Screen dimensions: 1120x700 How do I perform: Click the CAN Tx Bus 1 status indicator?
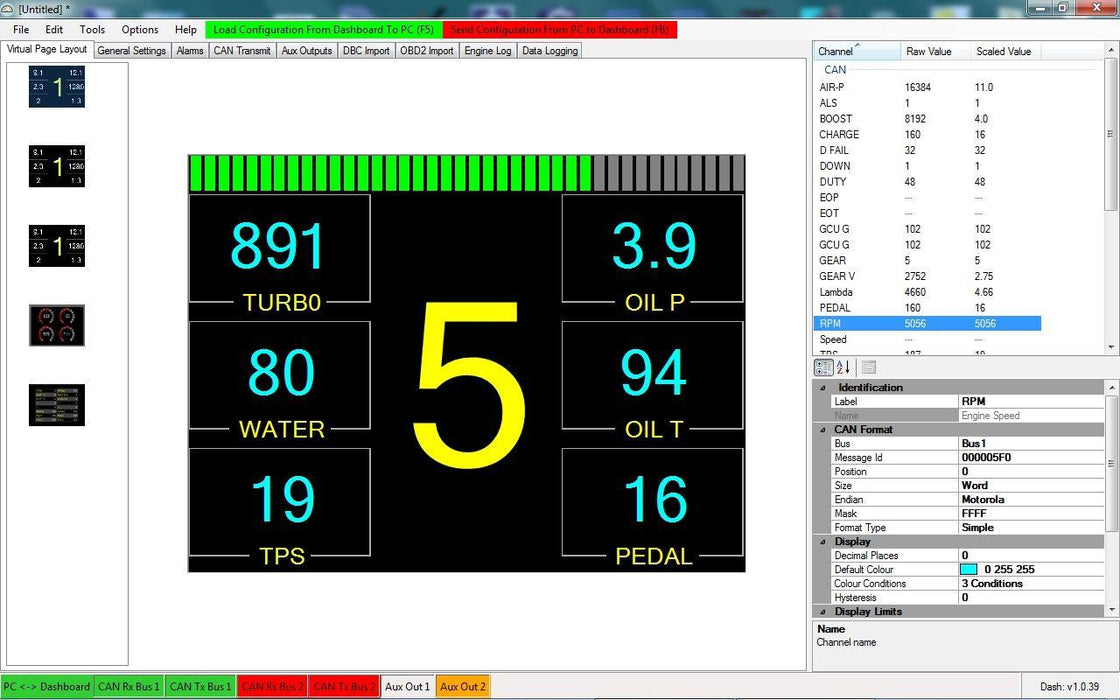point(199,686)
